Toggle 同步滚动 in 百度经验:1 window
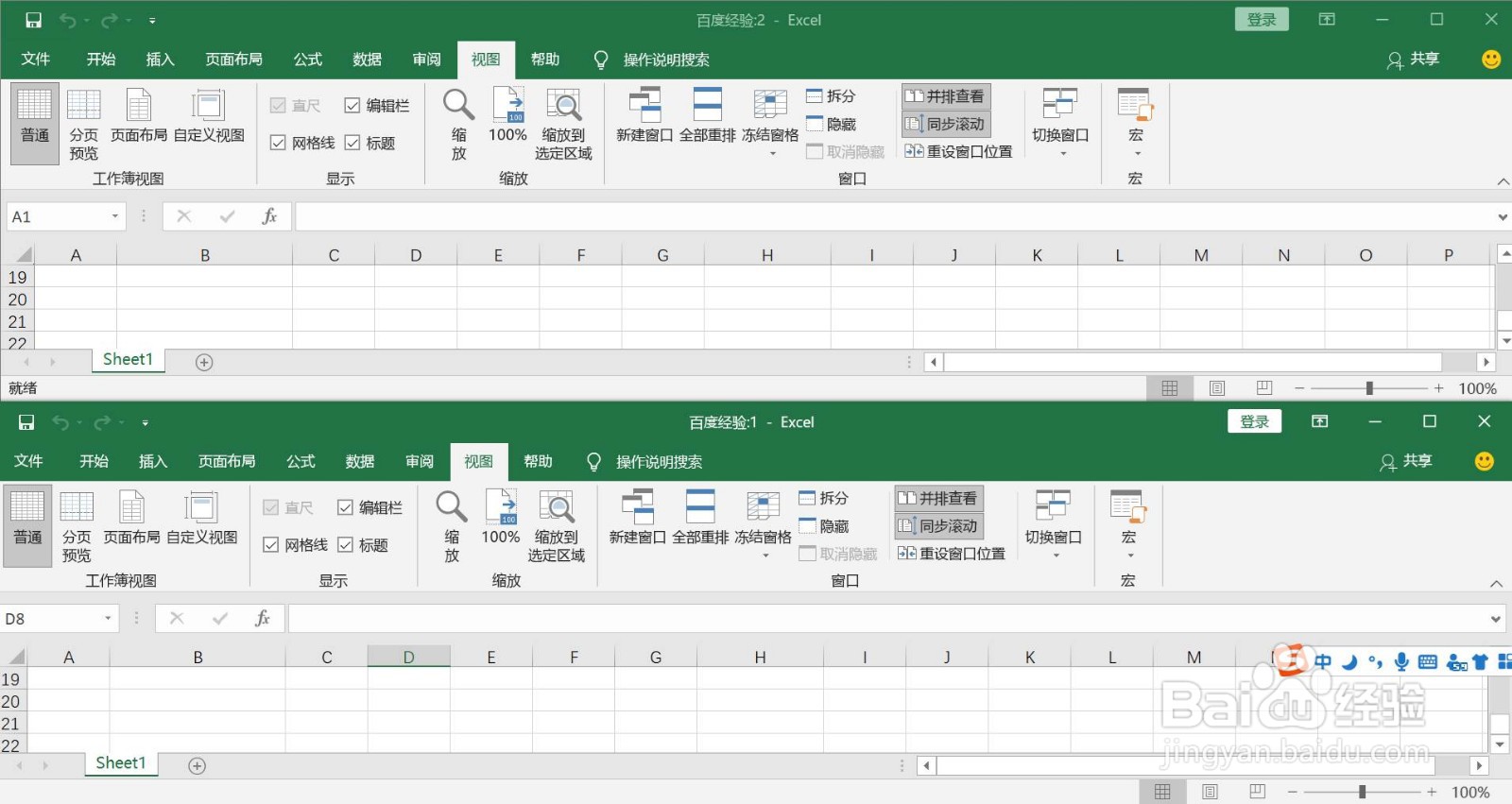Viewport: 1512px width, 804px height. click(939, 526)
